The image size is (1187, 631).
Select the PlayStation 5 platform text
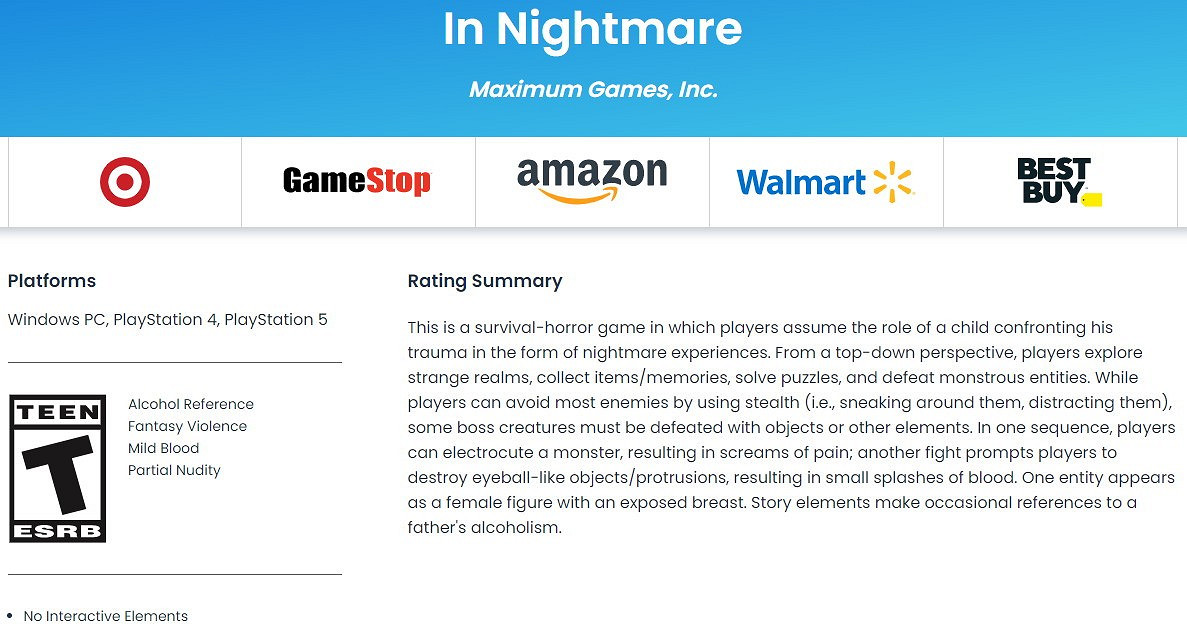tap(276, 320)
